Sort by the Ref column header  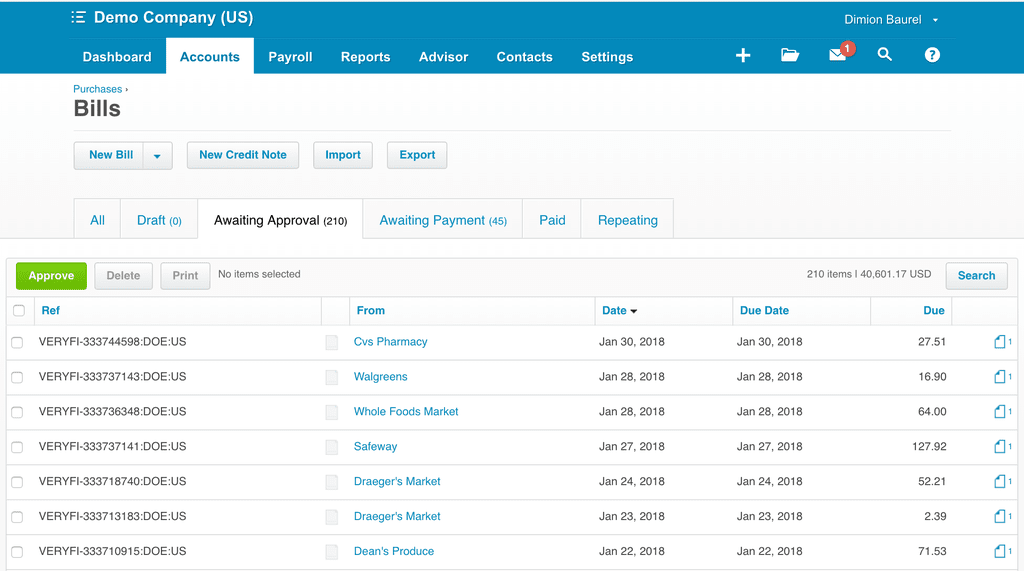tap(50, 310)
